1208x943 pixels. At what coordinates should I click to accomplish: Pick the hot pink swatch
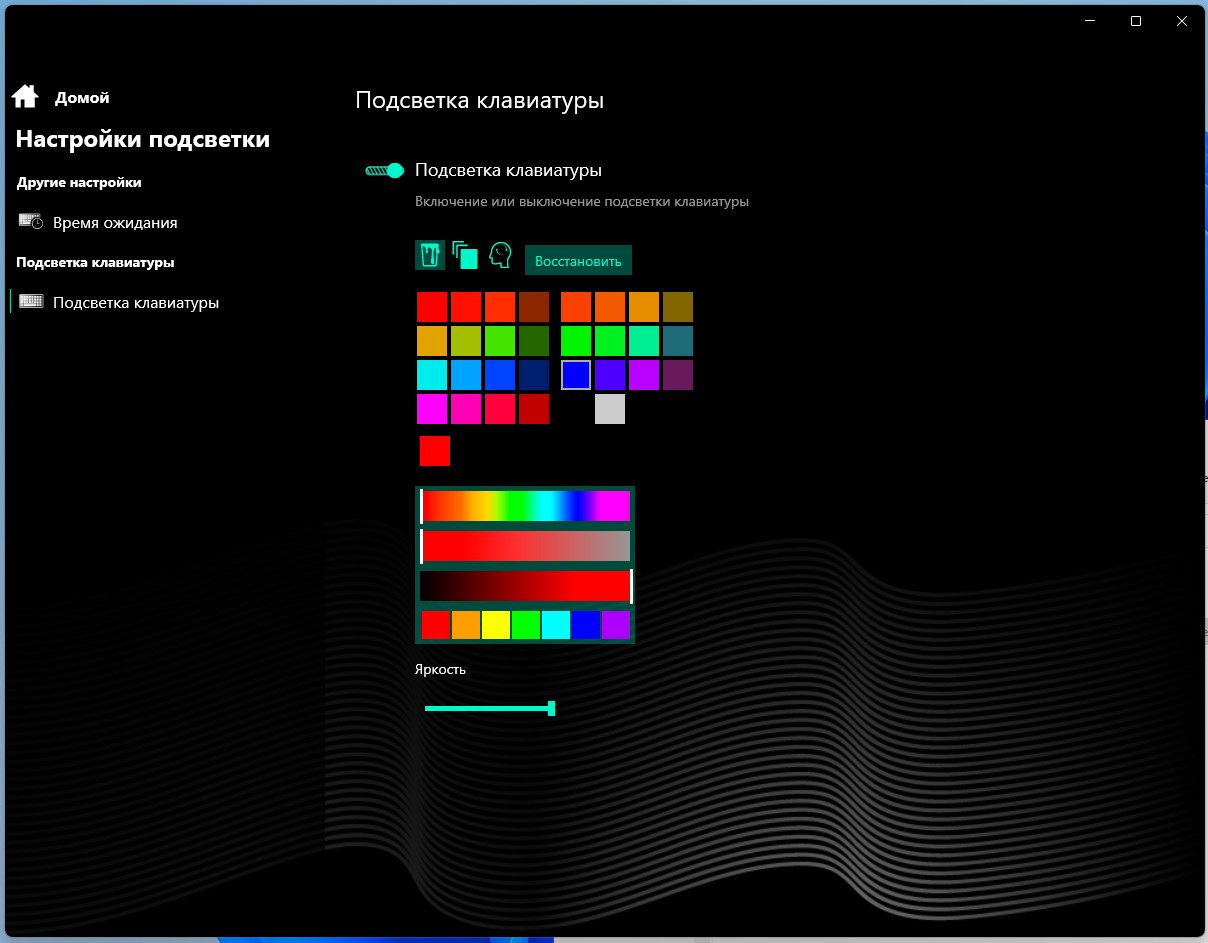pyautogui.click(x=466, y=409)
